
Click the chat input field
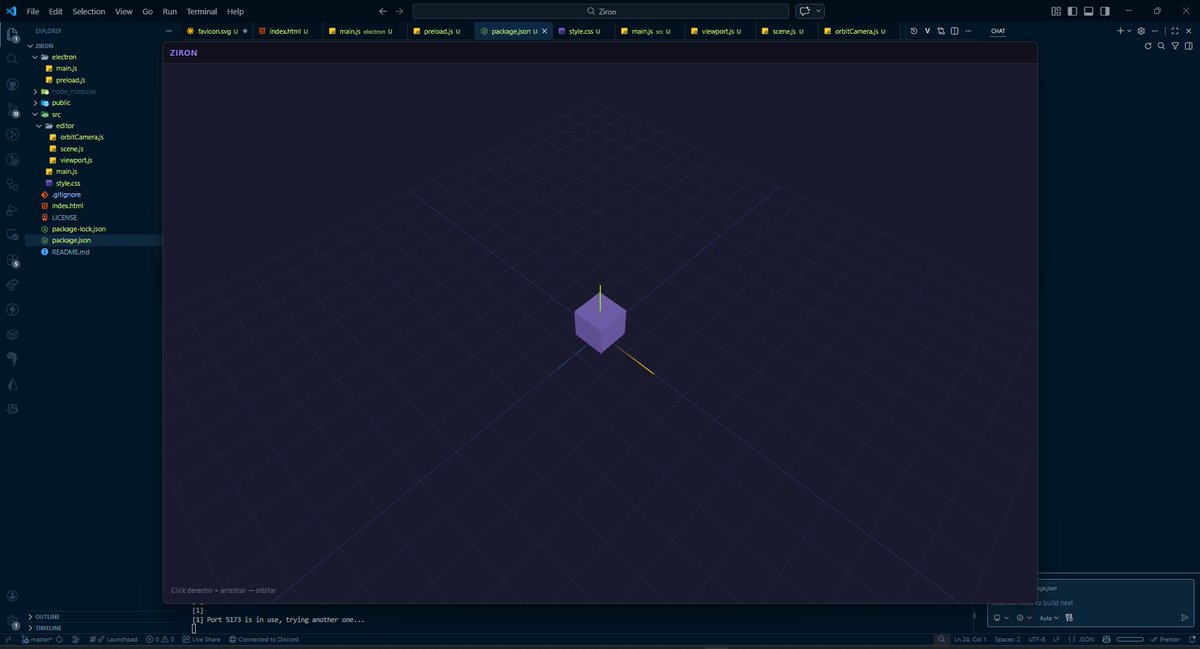coord(1090,602)
